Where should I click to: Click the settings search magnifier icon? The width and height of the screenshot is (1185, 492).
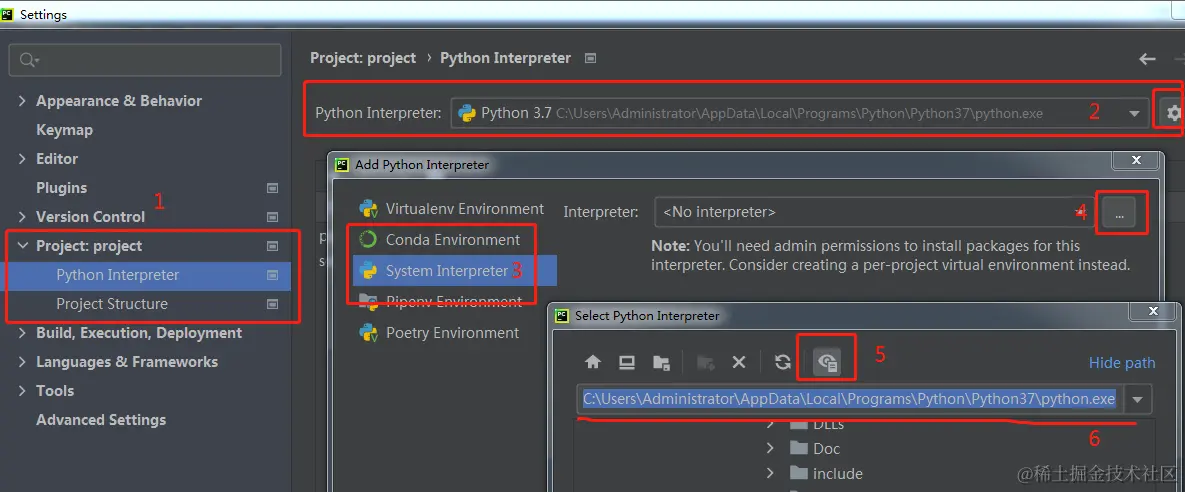[28, 60]
